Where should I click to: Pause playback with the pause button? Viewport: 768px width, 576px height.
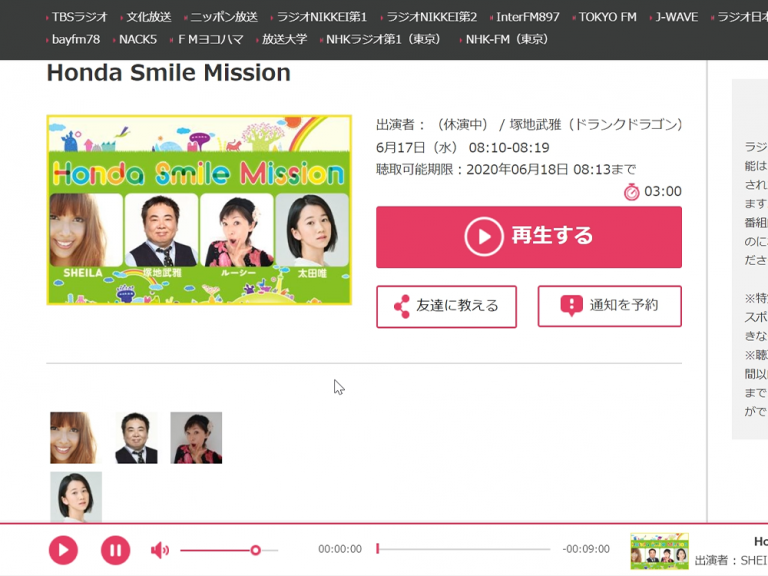pyautogui.click(x=115, y=549)
